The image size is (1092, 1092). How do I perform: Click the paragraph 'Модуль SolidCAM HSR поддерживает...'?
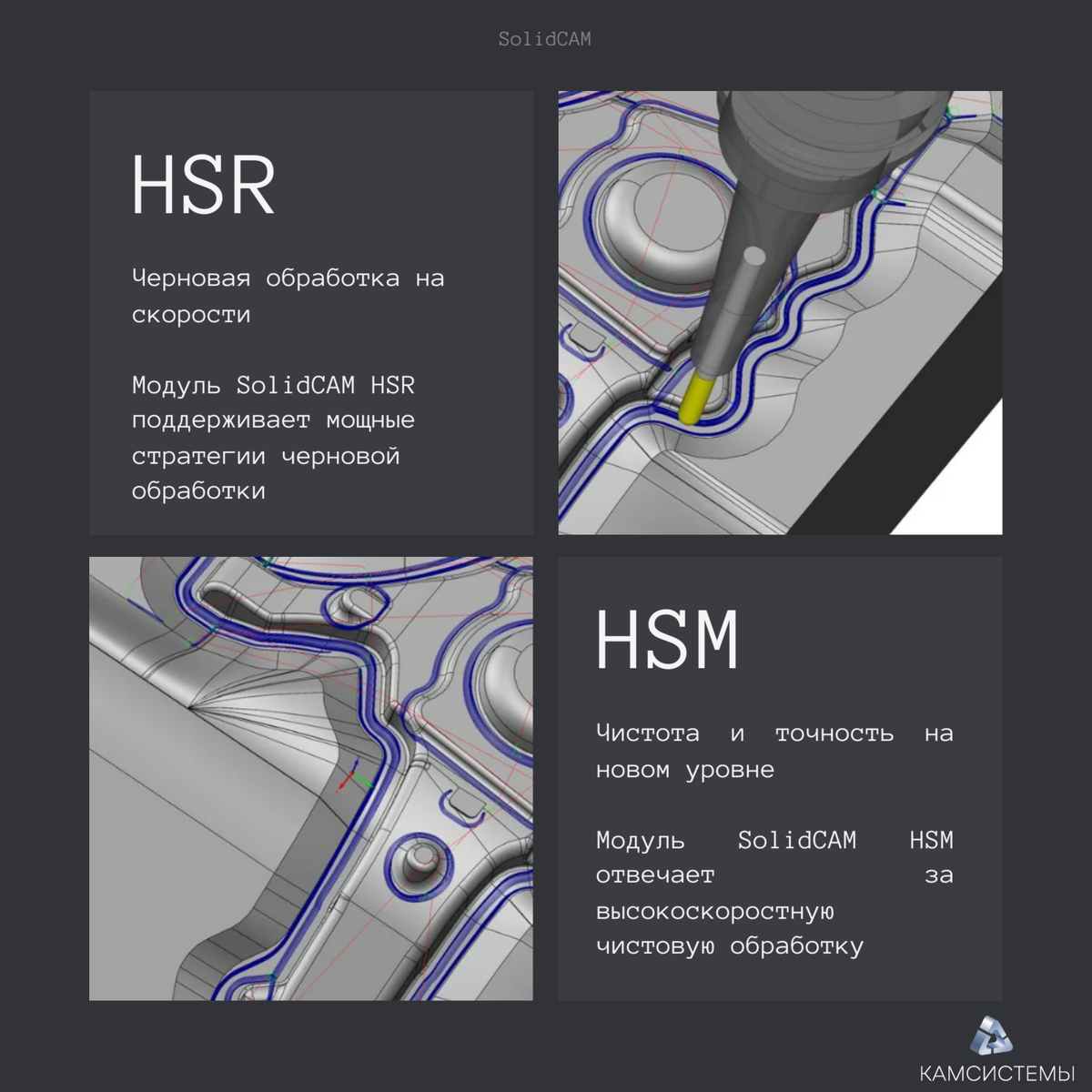[274, 438]
